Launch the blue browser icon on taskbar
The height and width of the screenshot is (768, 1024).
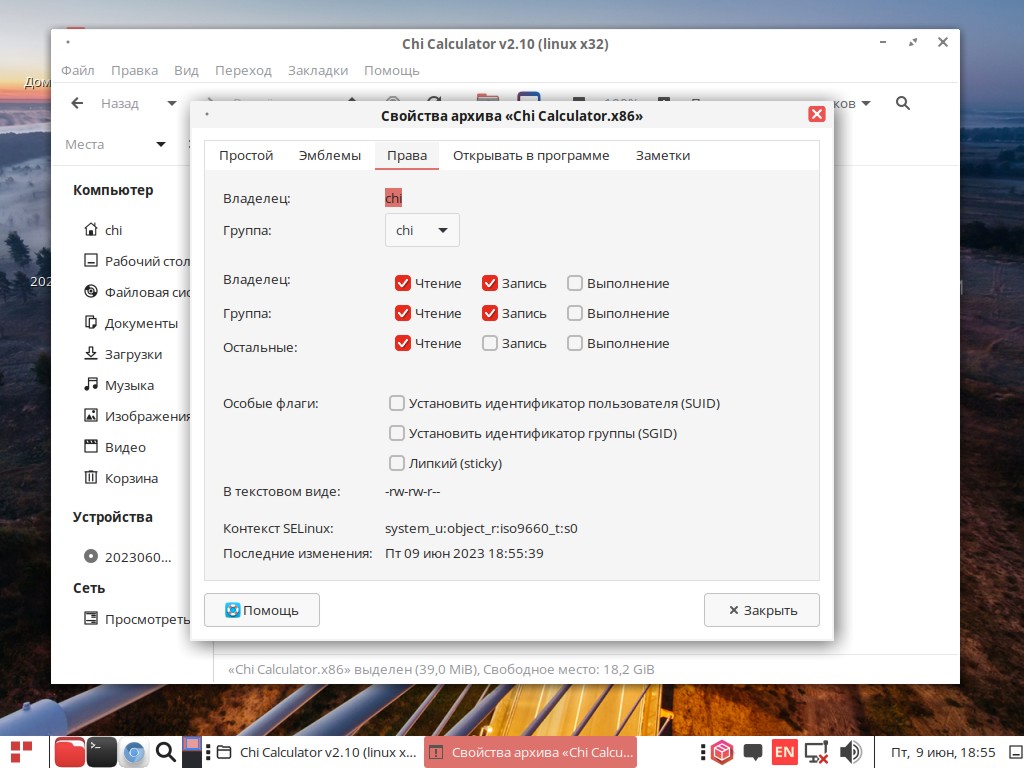click(x=134, y=752)
